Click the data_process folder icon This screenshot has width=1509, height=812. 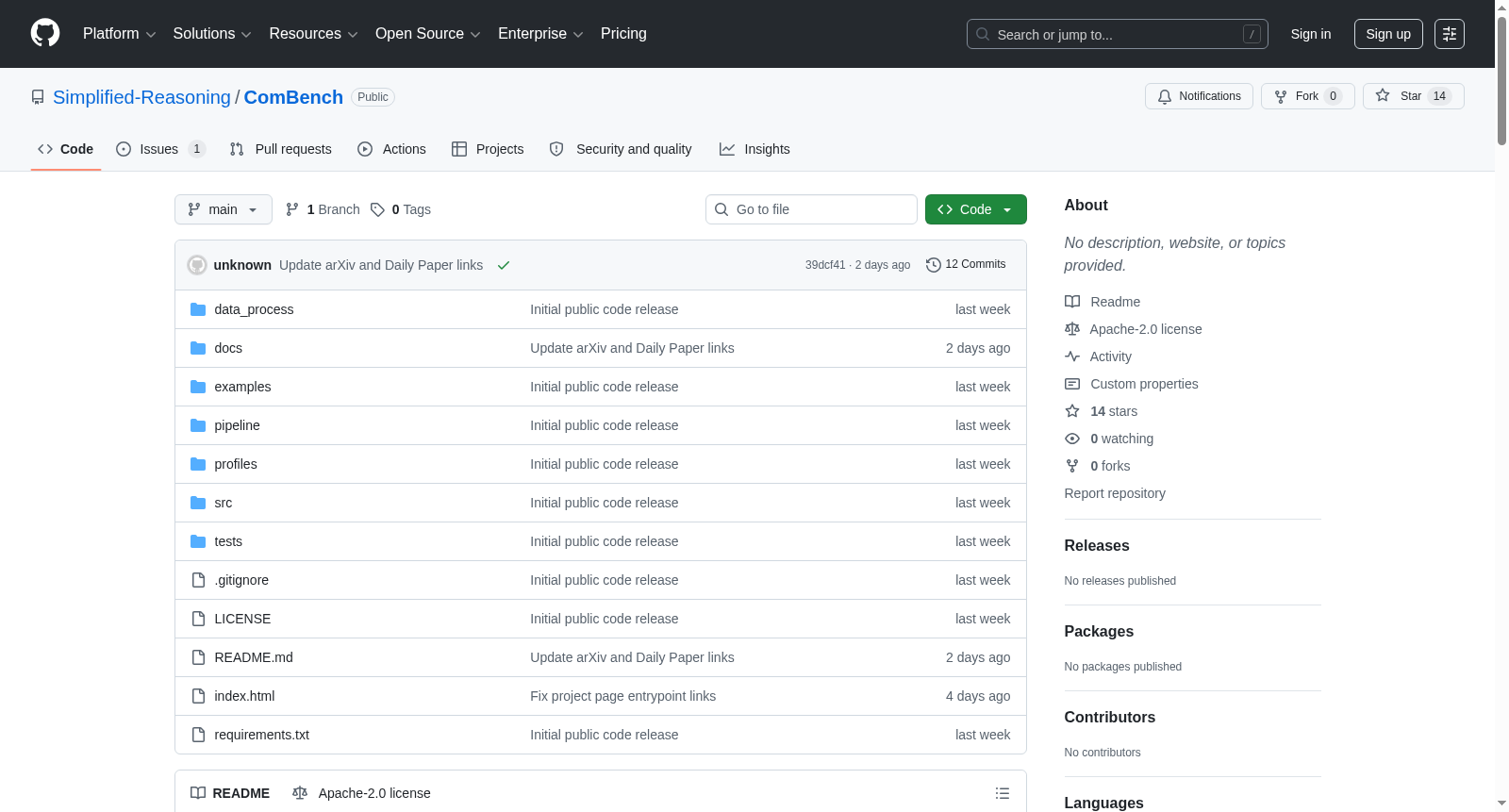point(198,309)
